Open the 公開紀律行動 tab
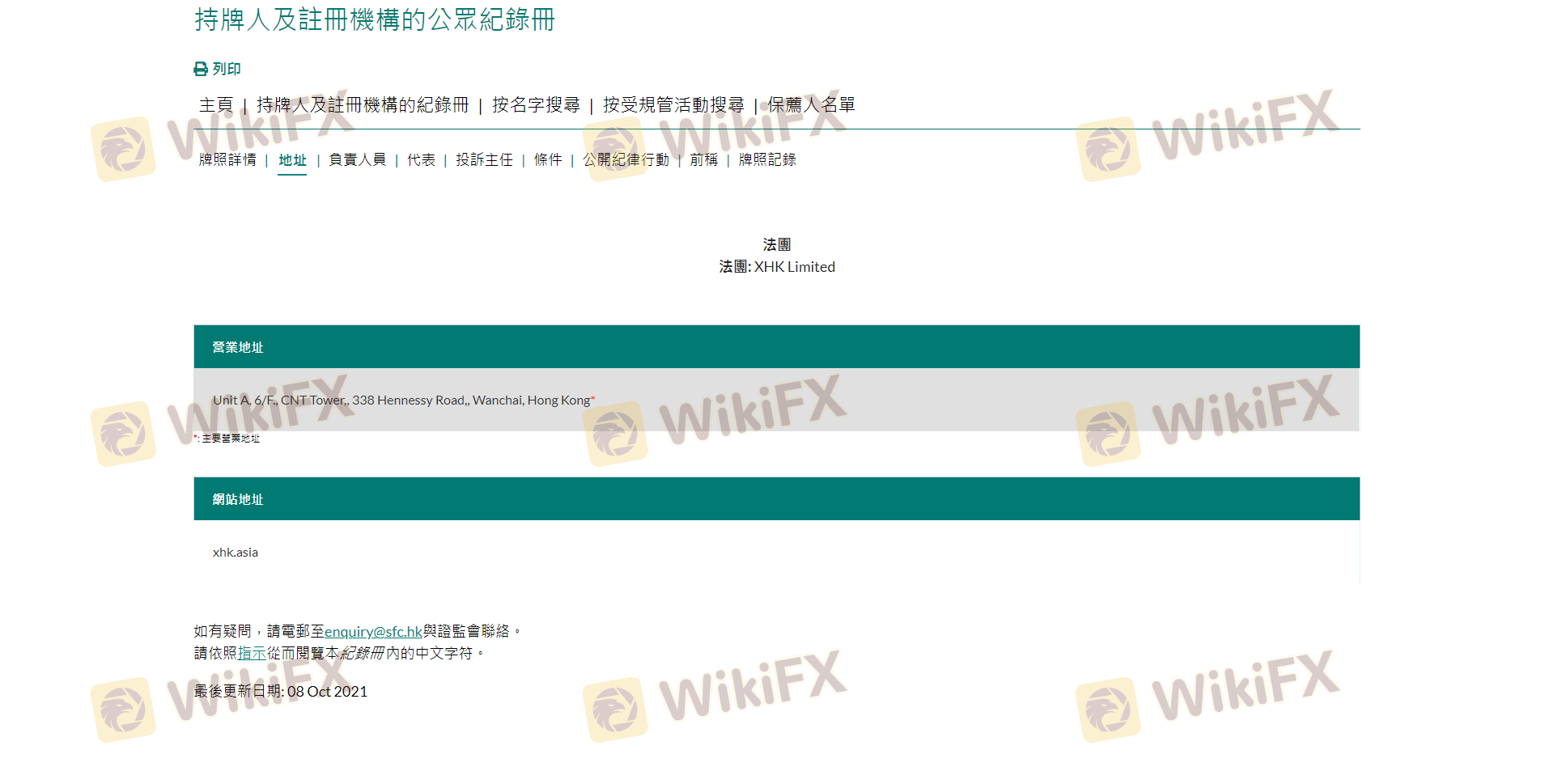The width and height of the screenshot is (1554, 784). [626, 160]
